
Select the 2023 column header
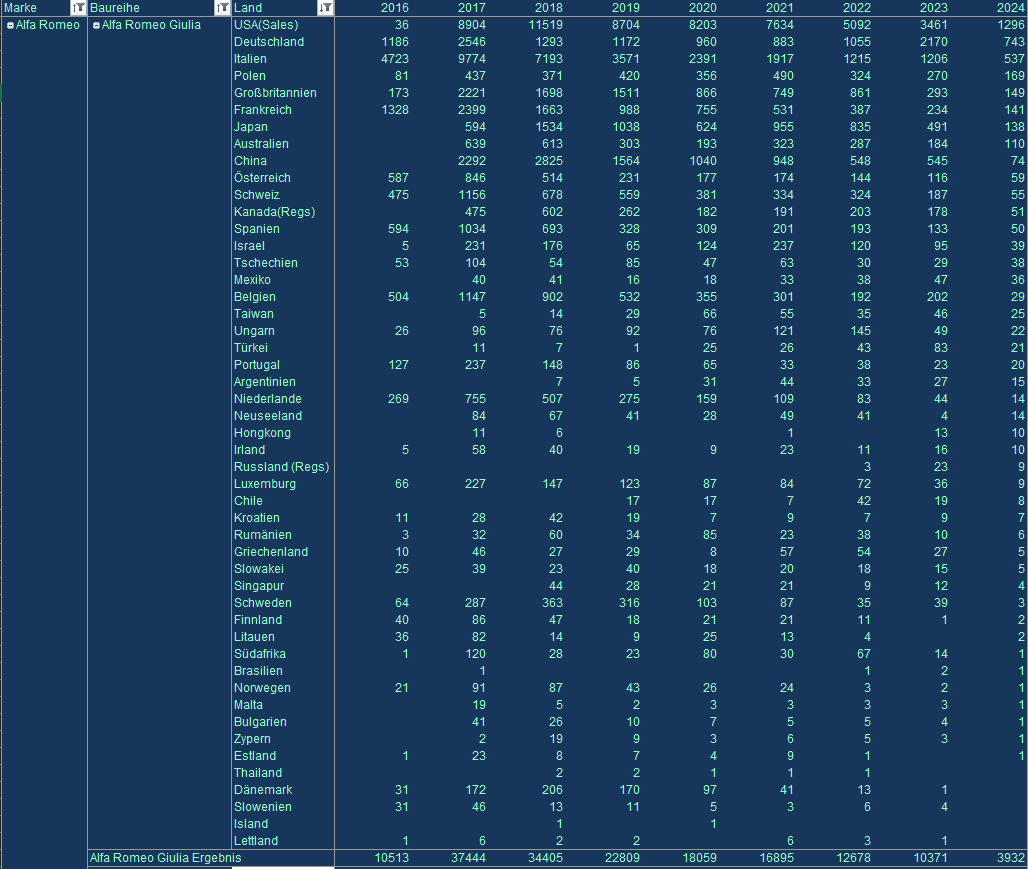(x=934, y=8)
